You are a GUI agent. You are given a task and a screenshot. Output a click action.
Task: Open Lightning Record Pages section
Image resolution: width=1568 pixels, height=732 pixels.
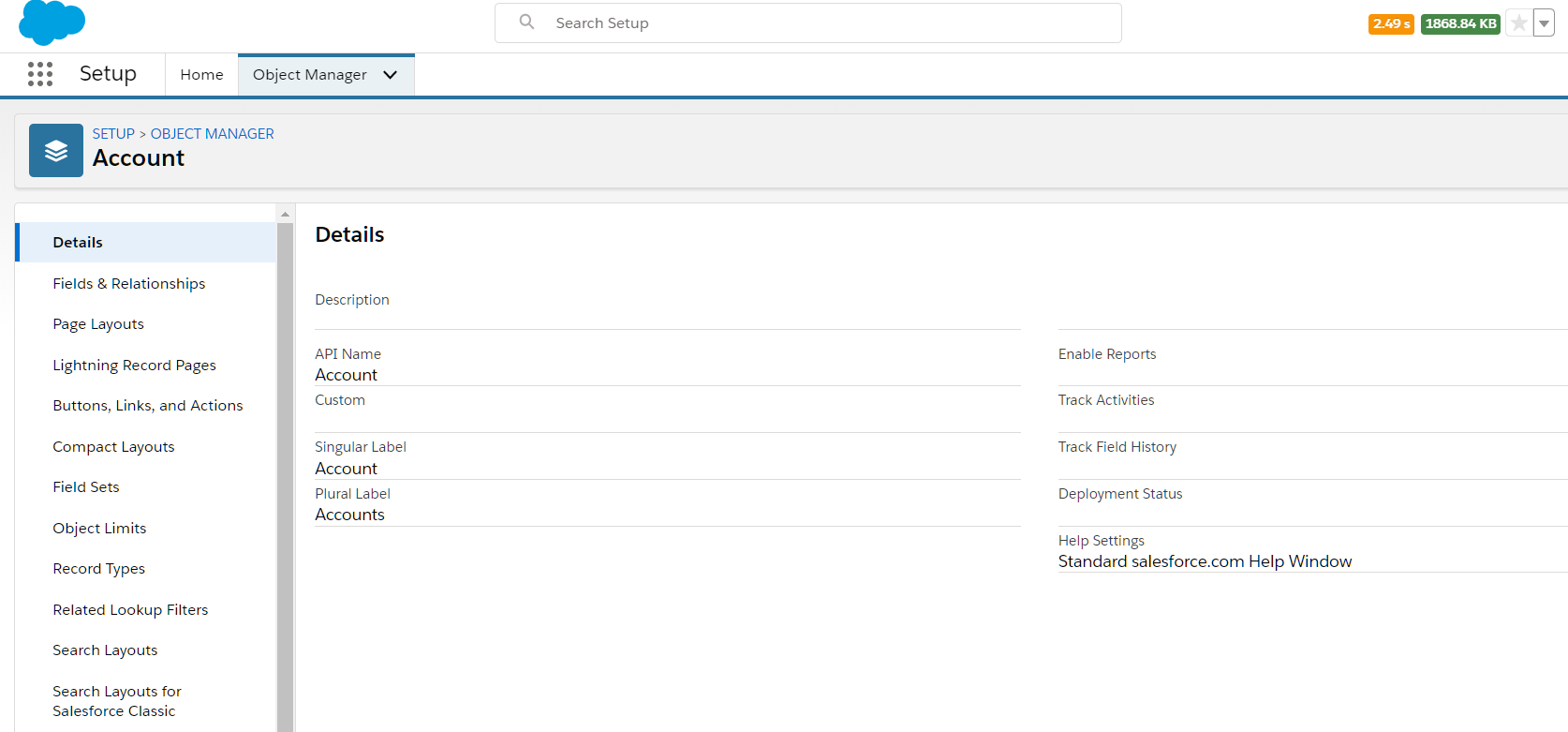click(134, 366)
